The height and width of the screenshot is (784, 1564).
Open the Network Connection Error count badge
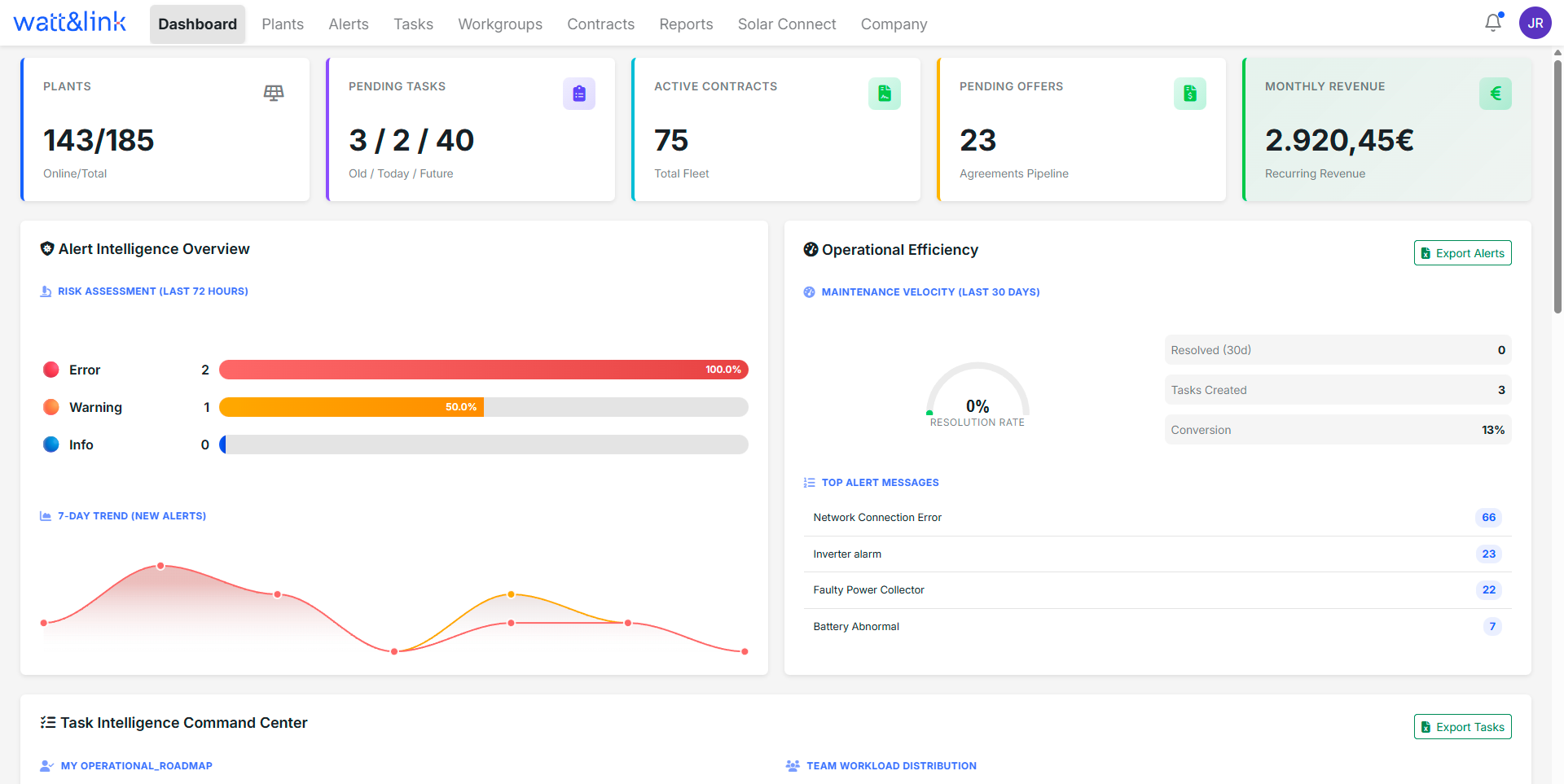[x=1488, y=517]
